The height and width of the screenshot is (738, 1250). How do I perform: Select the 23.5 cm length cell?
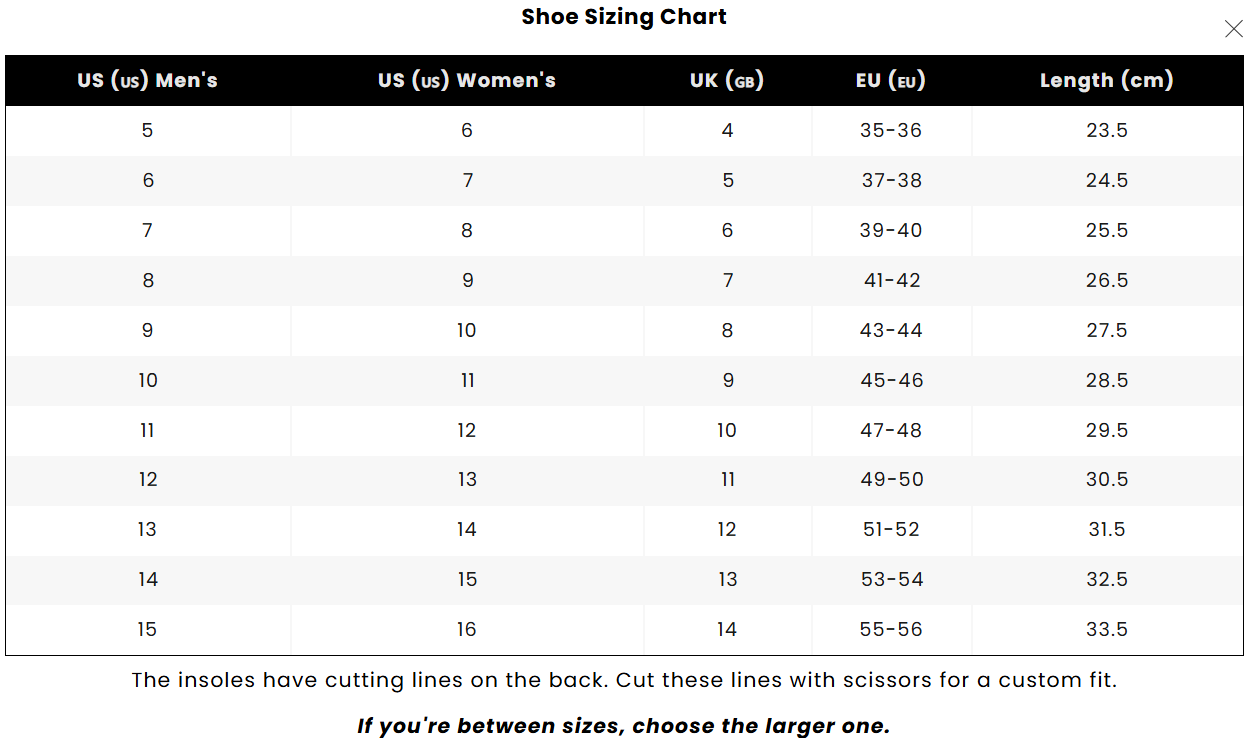click(x=1107, y=130)
